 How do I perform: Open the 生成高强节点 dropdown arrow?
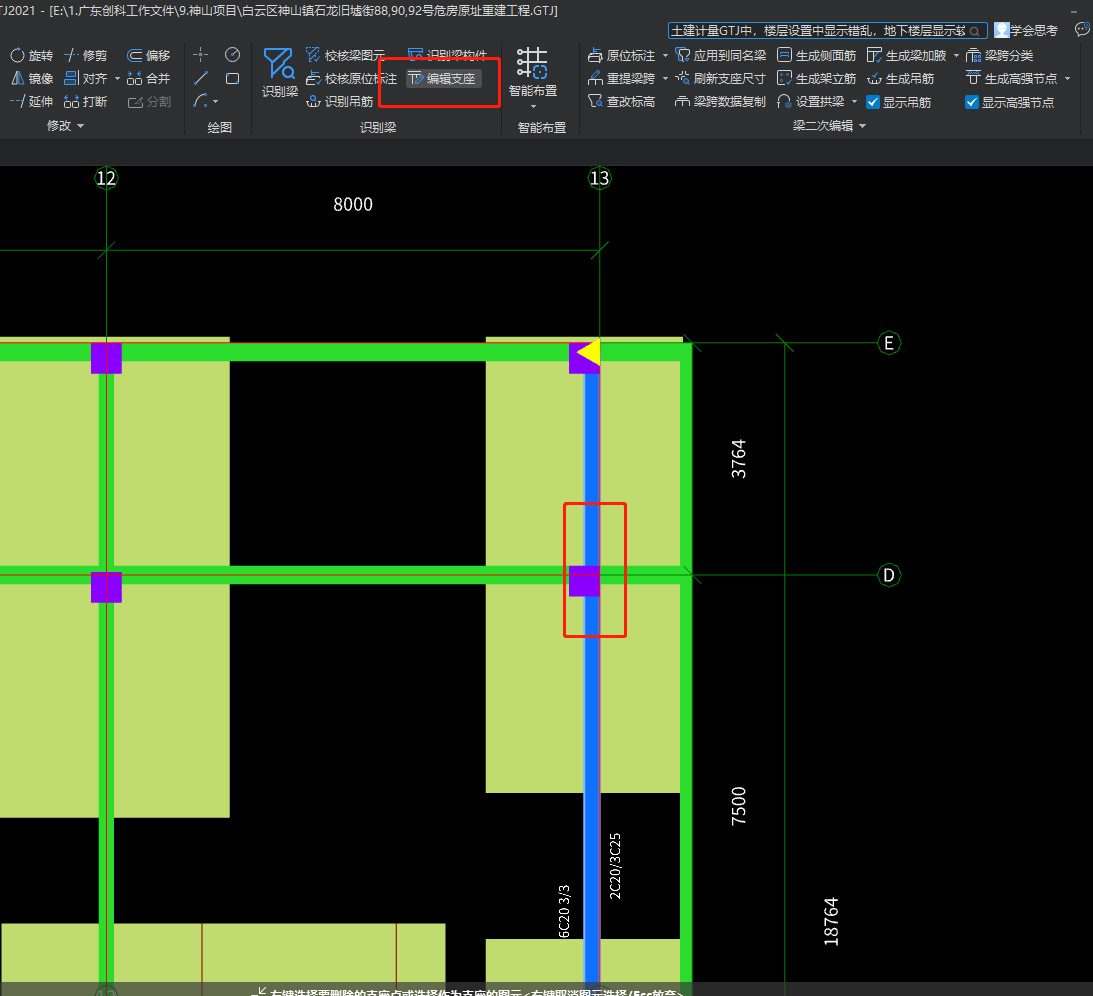click(1067, 78)
